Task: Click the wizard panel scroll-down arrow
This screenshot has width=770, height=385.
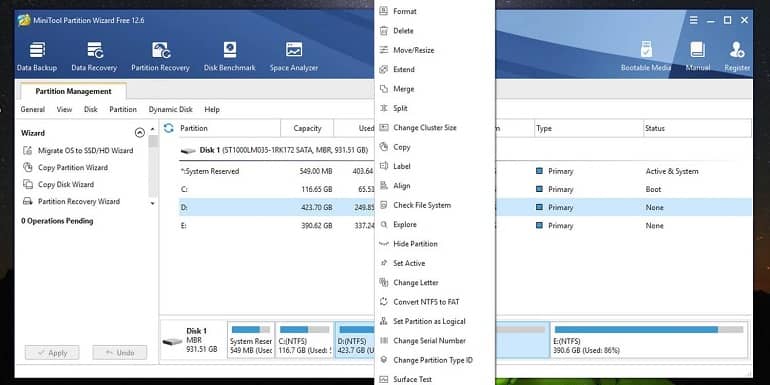Action: (x=153, y=203)
